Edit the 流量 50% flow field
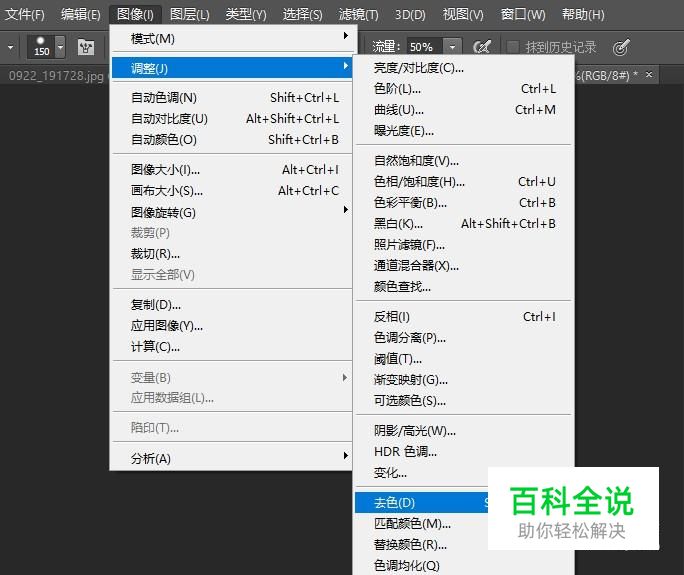 [x=424, y=47]
